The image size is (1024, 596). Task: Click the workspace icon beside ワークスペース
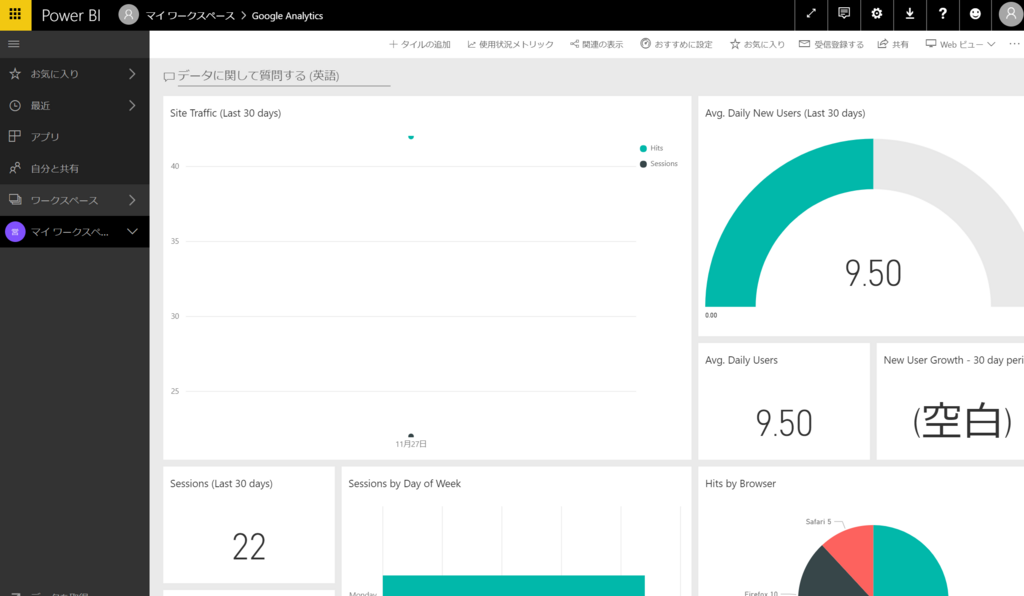(14, 199)
